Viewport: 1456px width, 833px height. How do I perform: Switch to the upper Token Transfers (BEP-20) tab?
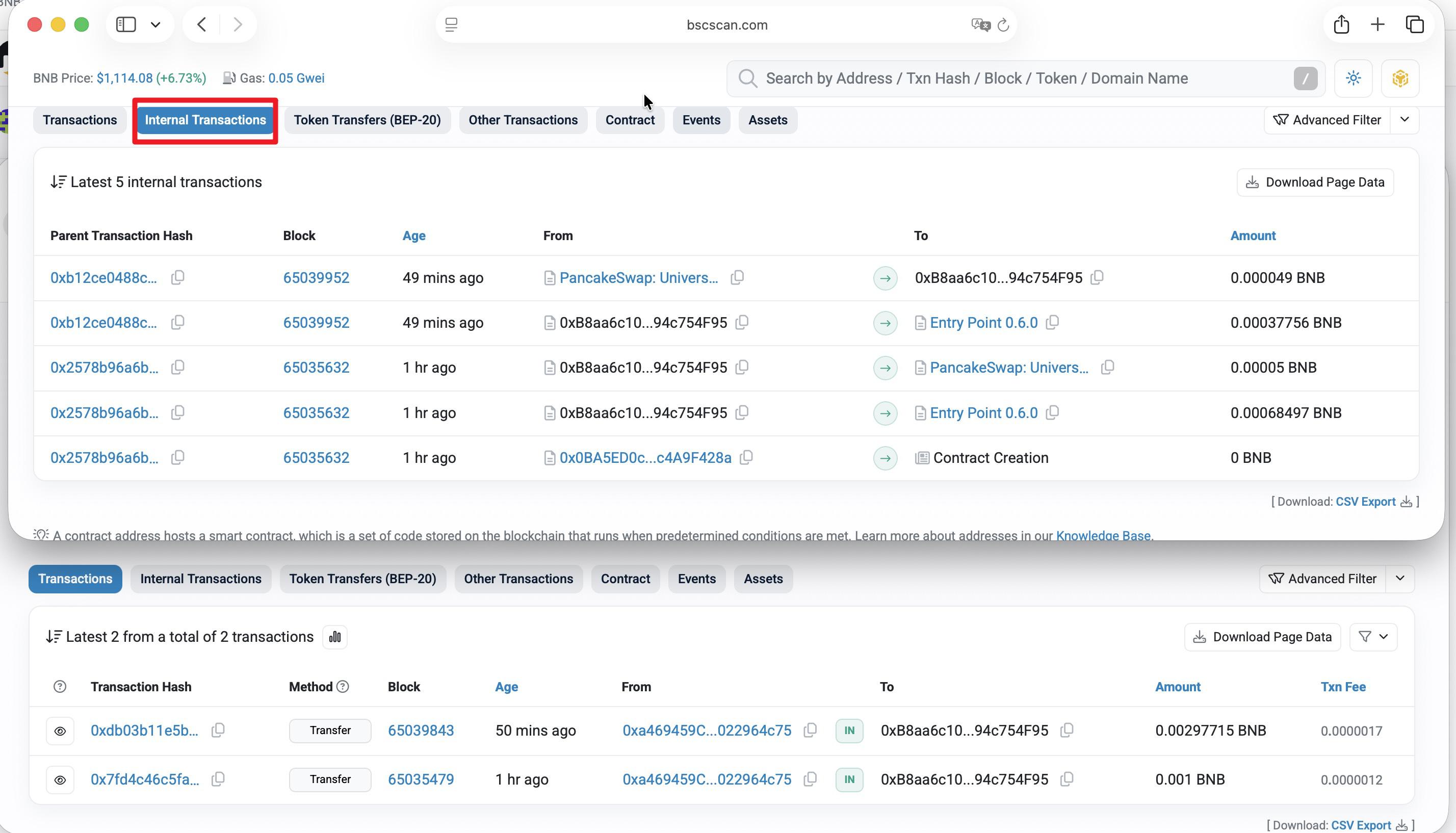tap(367, 120)
